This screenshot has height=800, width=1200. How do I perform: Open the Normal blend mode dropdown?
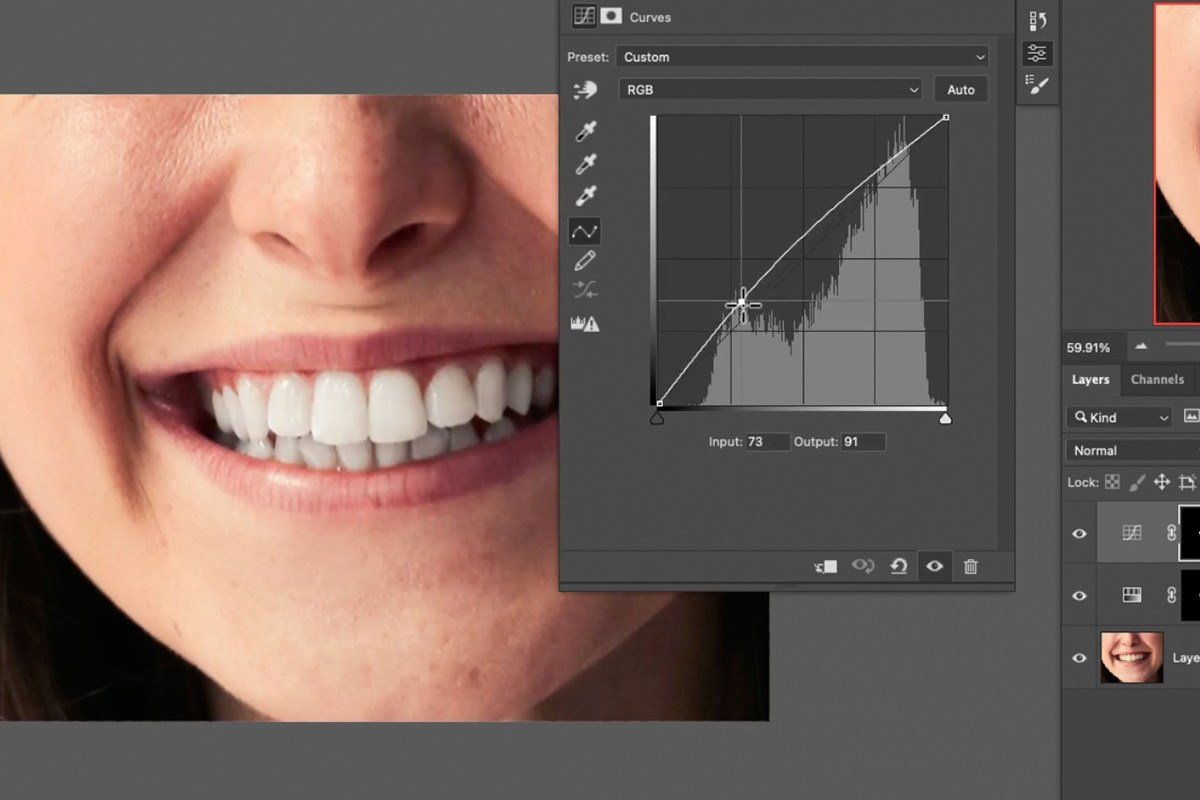click(1133, 450)
